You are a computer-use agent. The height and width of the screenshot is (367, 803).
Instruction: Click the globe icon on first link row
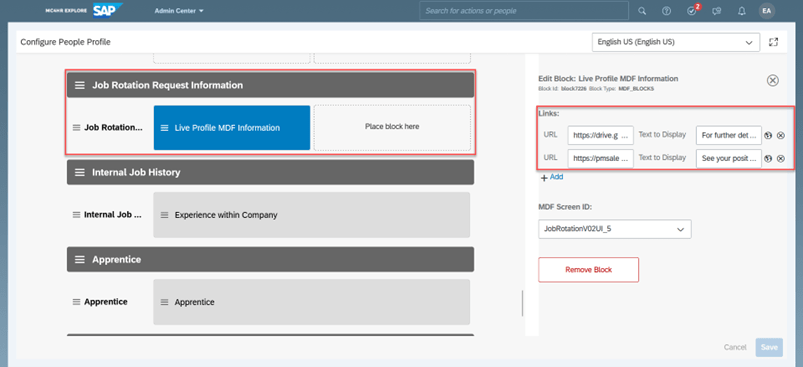click(768, 136)
